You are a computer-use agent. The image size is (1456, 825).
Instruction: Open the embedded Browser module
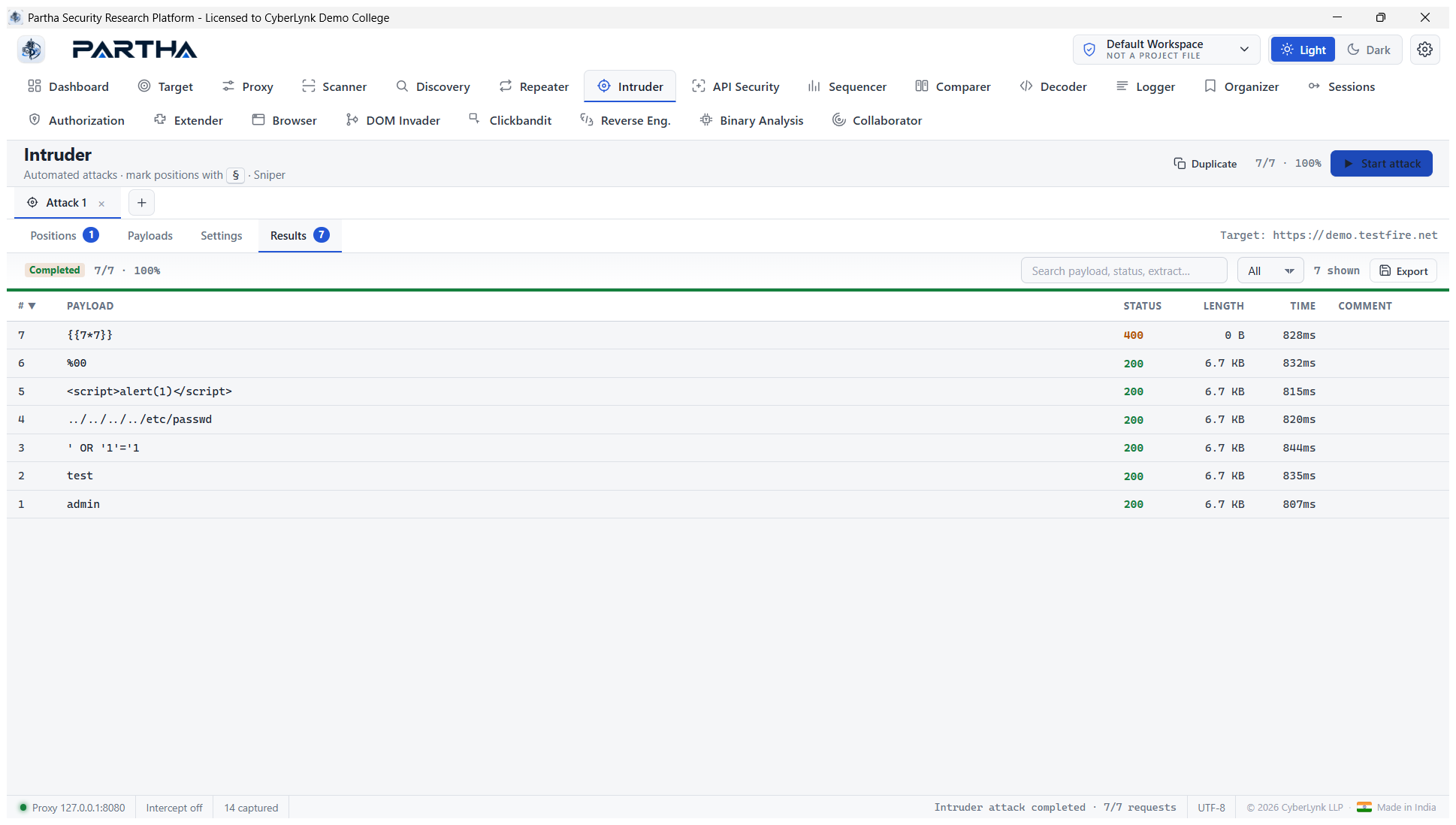click(284, 120)
